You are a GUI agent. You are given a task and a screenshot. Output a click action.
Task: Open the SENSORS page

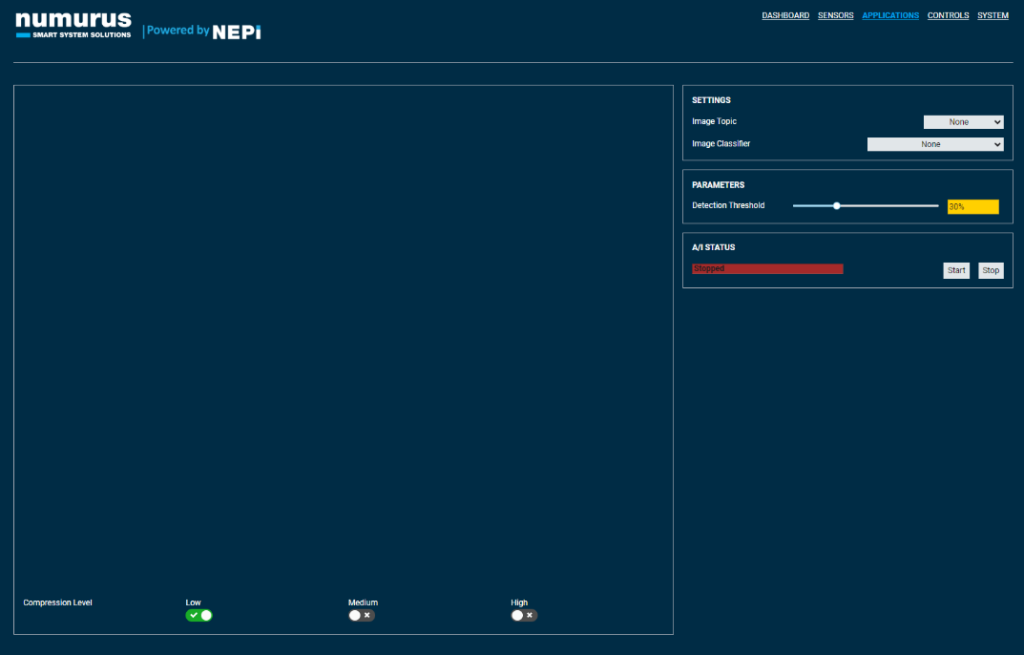(x=836, y=15)
